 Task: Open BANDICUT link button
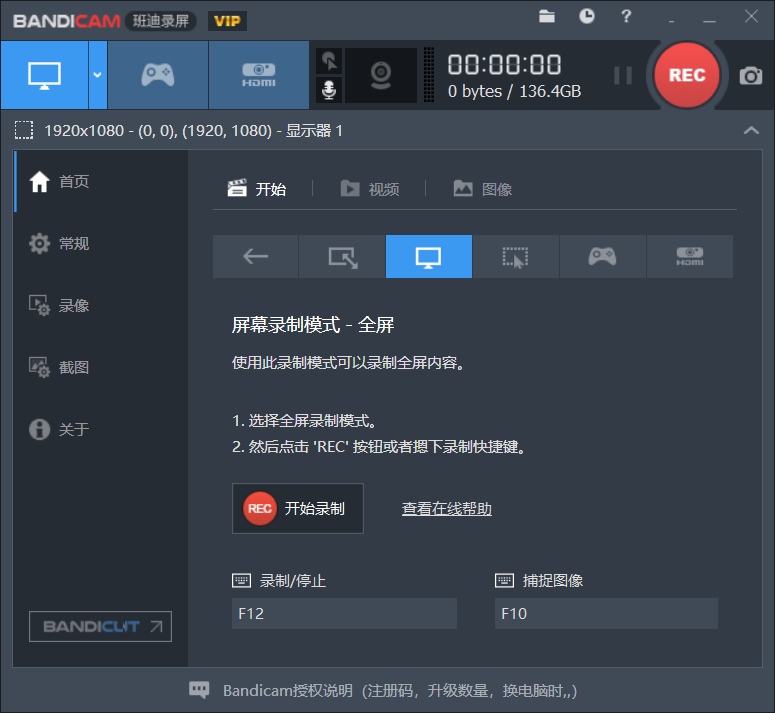pos(100,627)
